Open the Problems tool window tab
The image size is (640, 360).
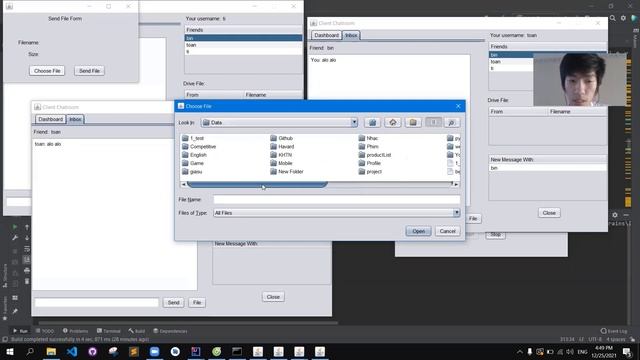[x=76, y=331]
